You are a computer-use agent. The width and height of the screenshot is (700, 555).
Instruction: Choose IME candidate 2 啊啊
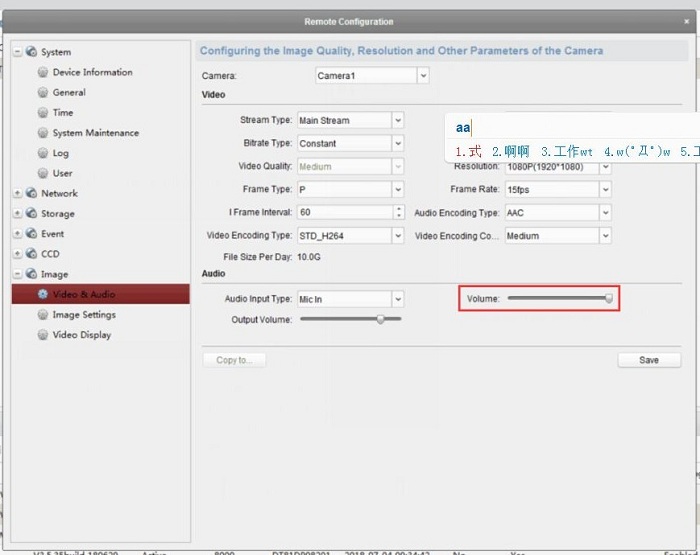coord(511,152)
